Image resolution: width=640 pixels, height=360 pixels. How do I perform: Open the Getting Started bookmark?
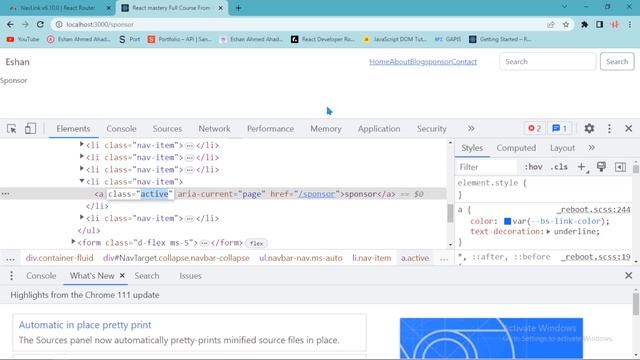click(500, 39)
